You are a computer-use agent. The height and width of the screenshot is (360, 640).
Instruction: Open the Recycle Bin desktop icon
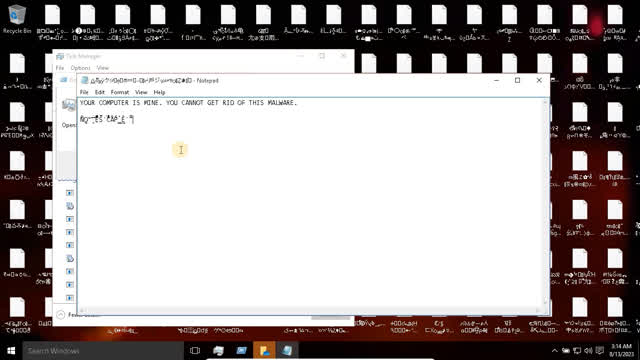coord(17,19)
